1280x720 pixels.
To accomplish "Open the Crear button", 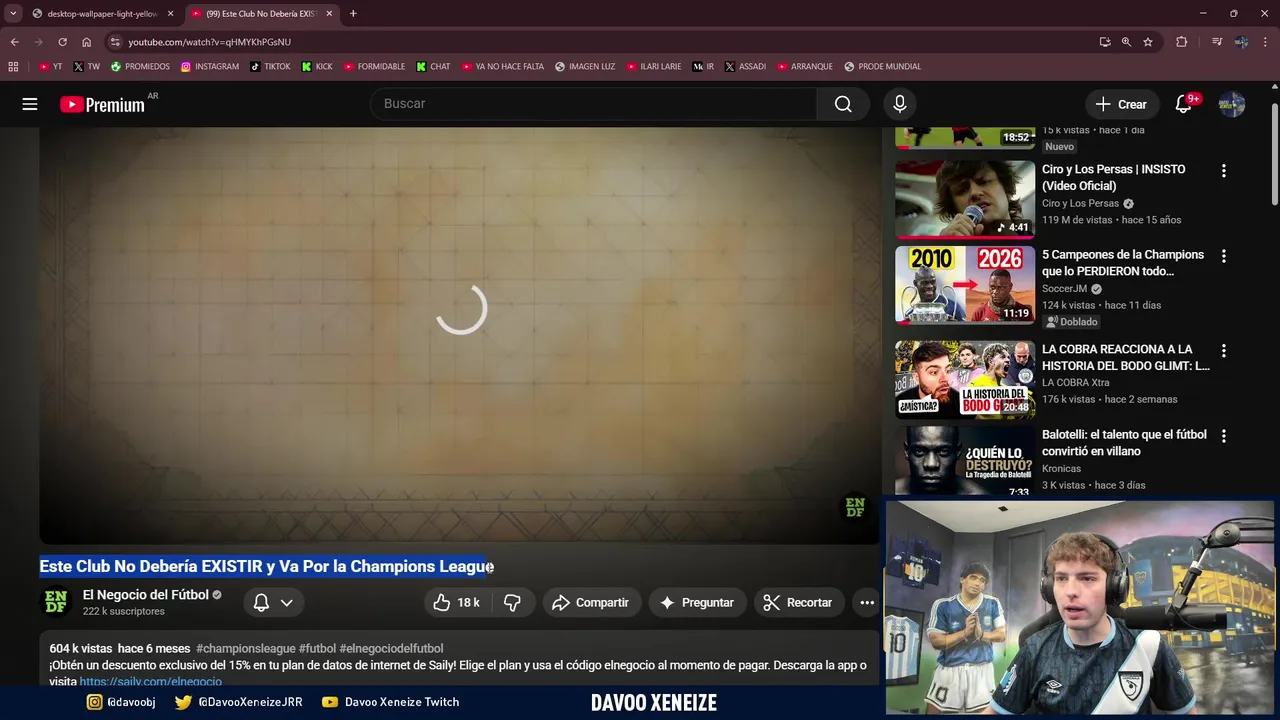I will [x=1121, y=104].
